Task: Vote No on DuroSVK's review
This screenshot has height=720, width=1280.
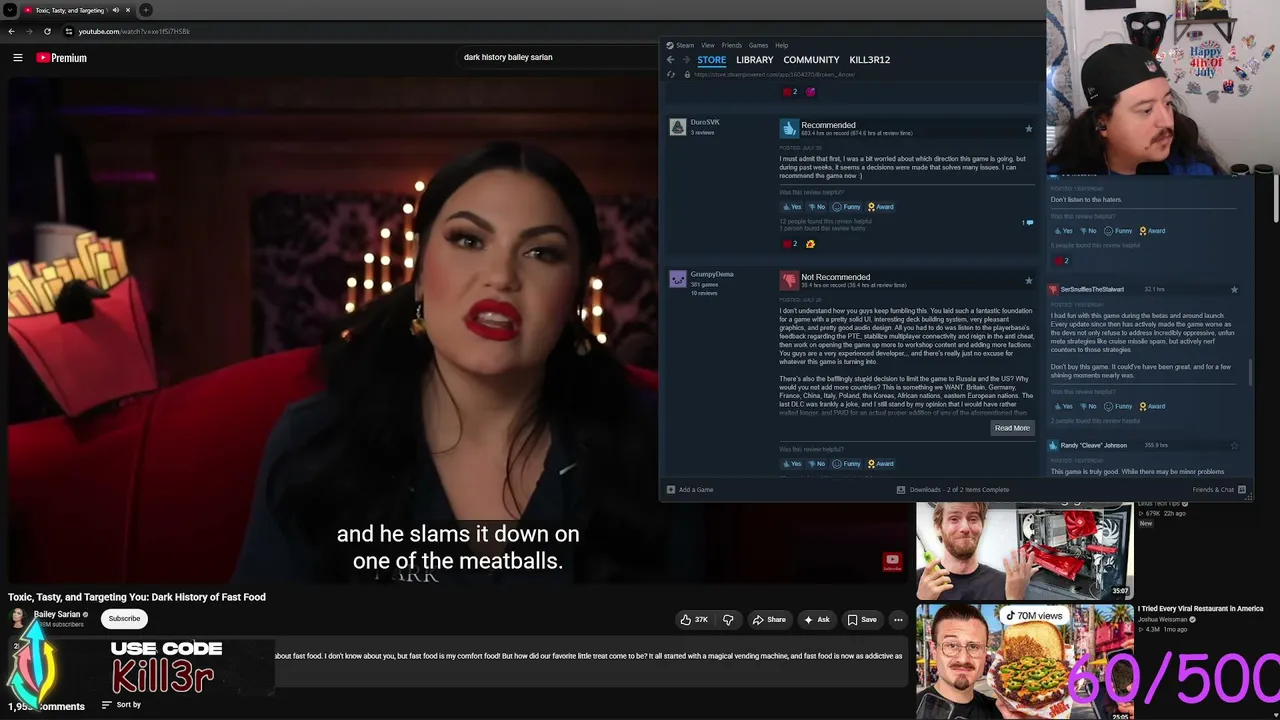Action: [817, 207]
